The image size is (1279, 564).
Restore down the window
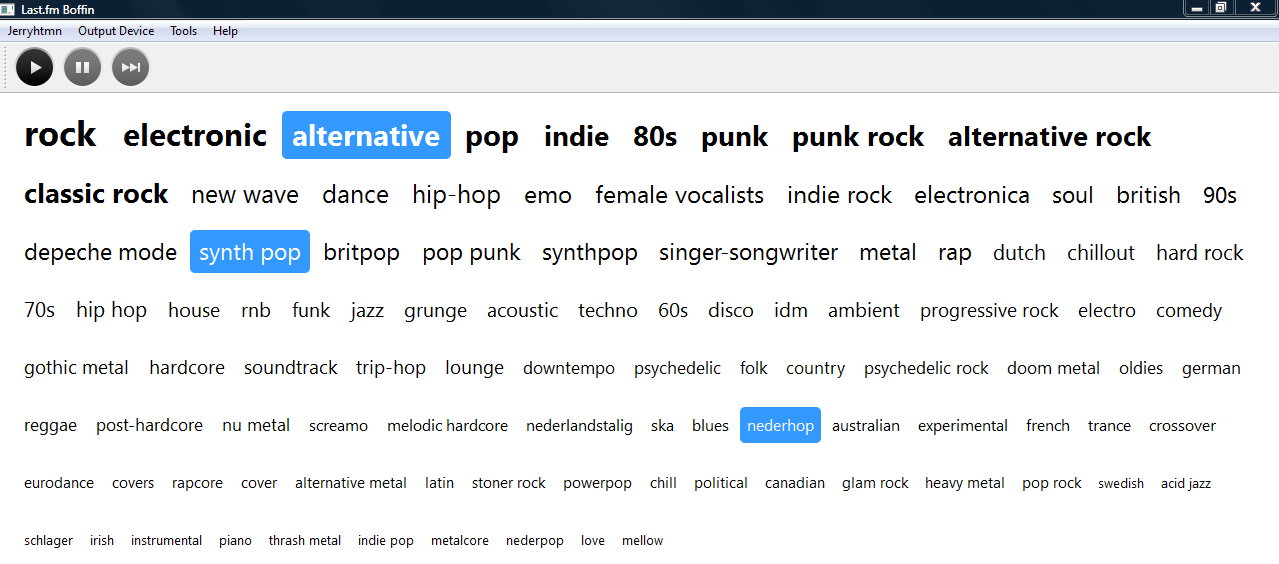click(x=1221, y=8)
